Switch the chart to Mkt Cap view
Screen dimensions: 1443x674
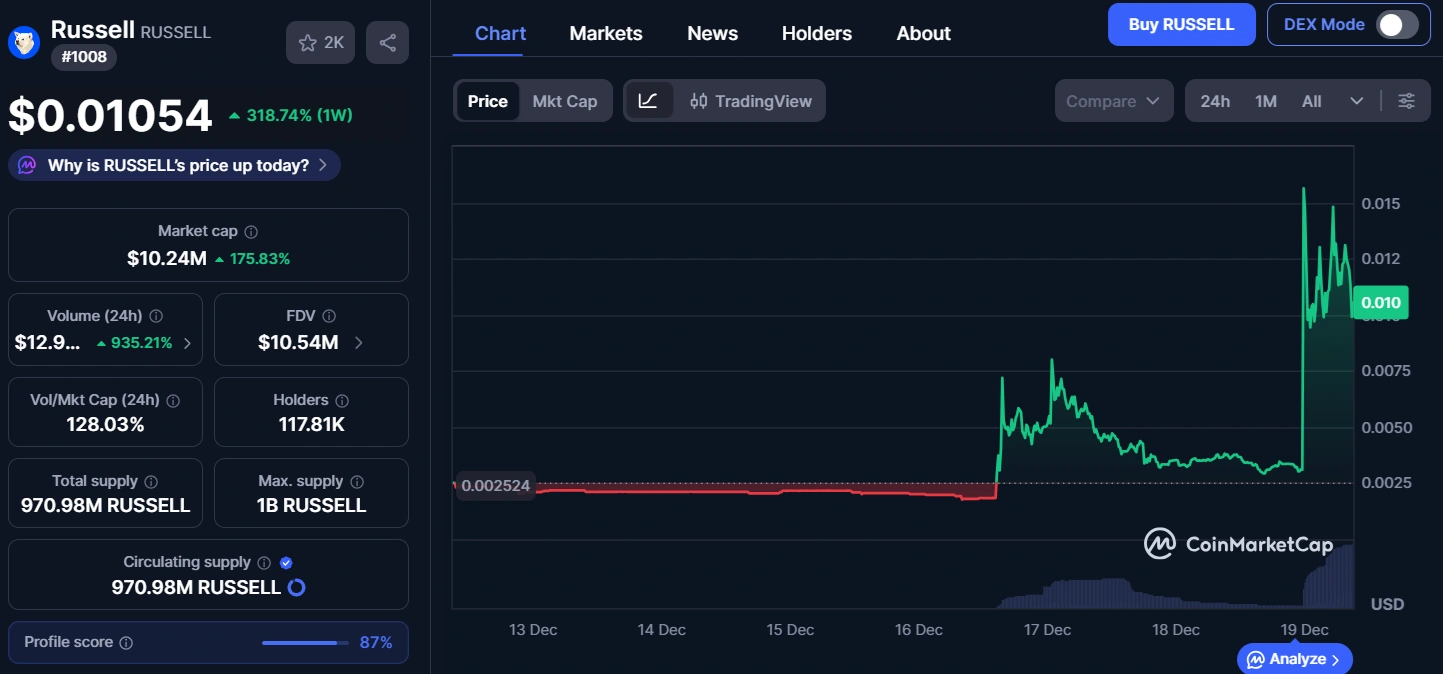[565, 100]
